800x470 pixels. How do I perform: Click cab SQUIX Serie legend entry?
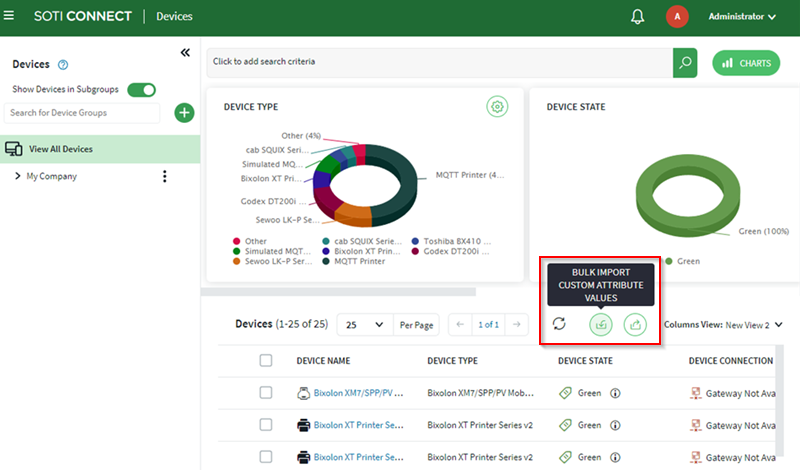point(362,241)
